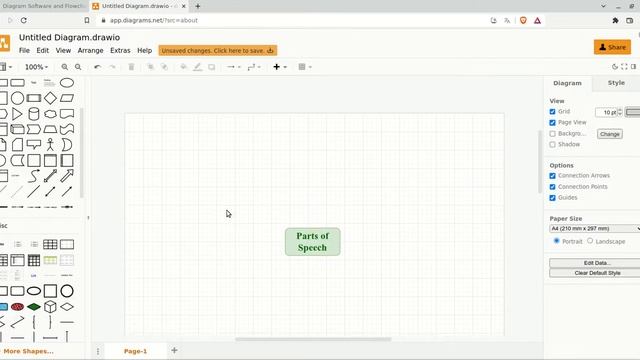Zoom out with the magnifier minus icon

tap(78, 67)
